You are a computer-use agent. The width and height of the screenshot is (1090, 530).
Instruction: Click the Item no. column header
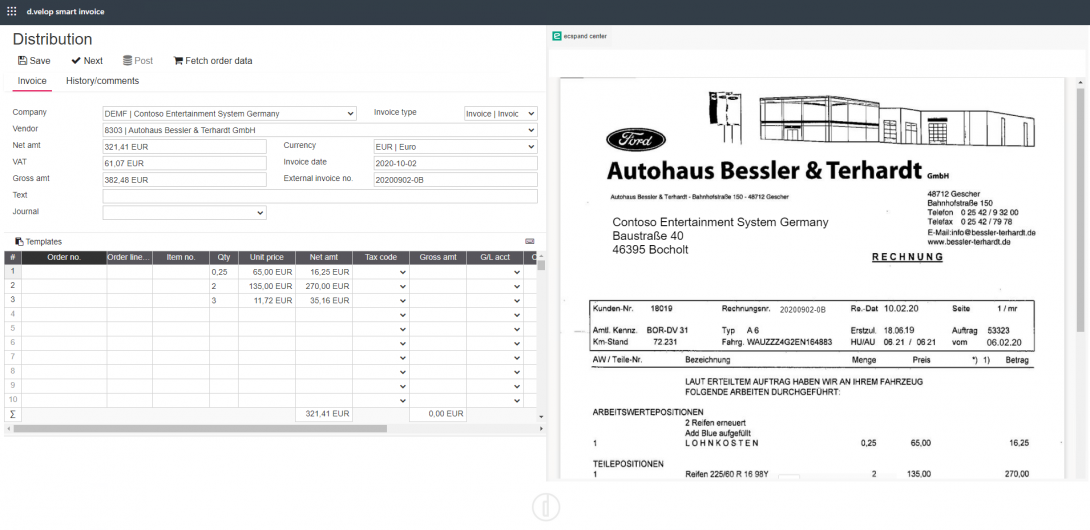181,257
